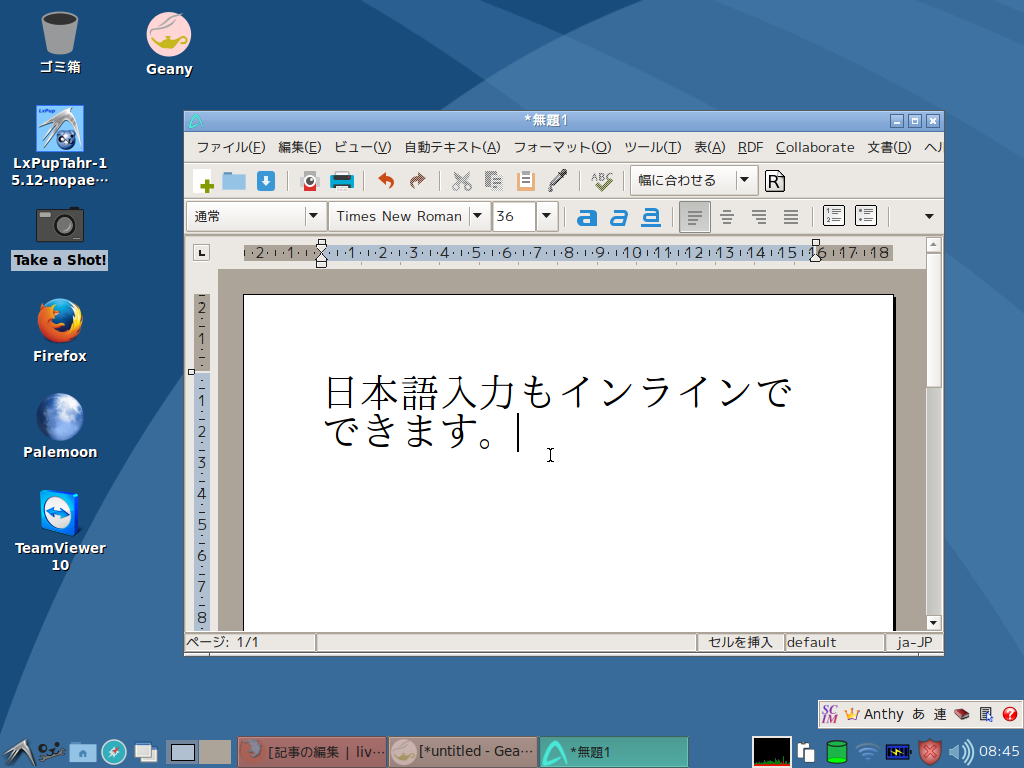This screenshot has width=1024, height=768.
Task: Paste from clipboard with the paste icon
Action: coord(525,181)
